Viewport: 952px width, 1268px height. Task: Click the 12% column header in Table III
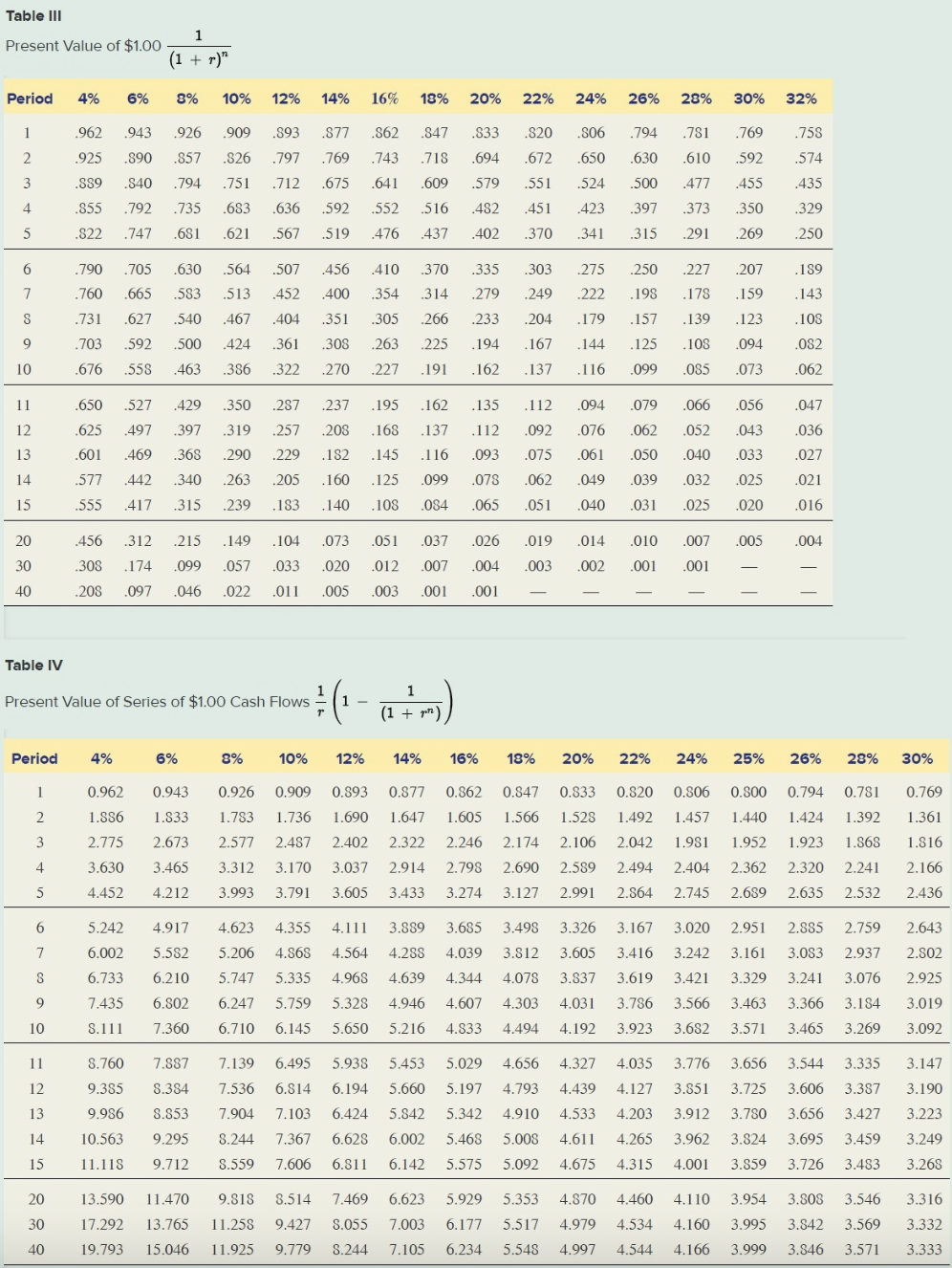tap(286, 98)
